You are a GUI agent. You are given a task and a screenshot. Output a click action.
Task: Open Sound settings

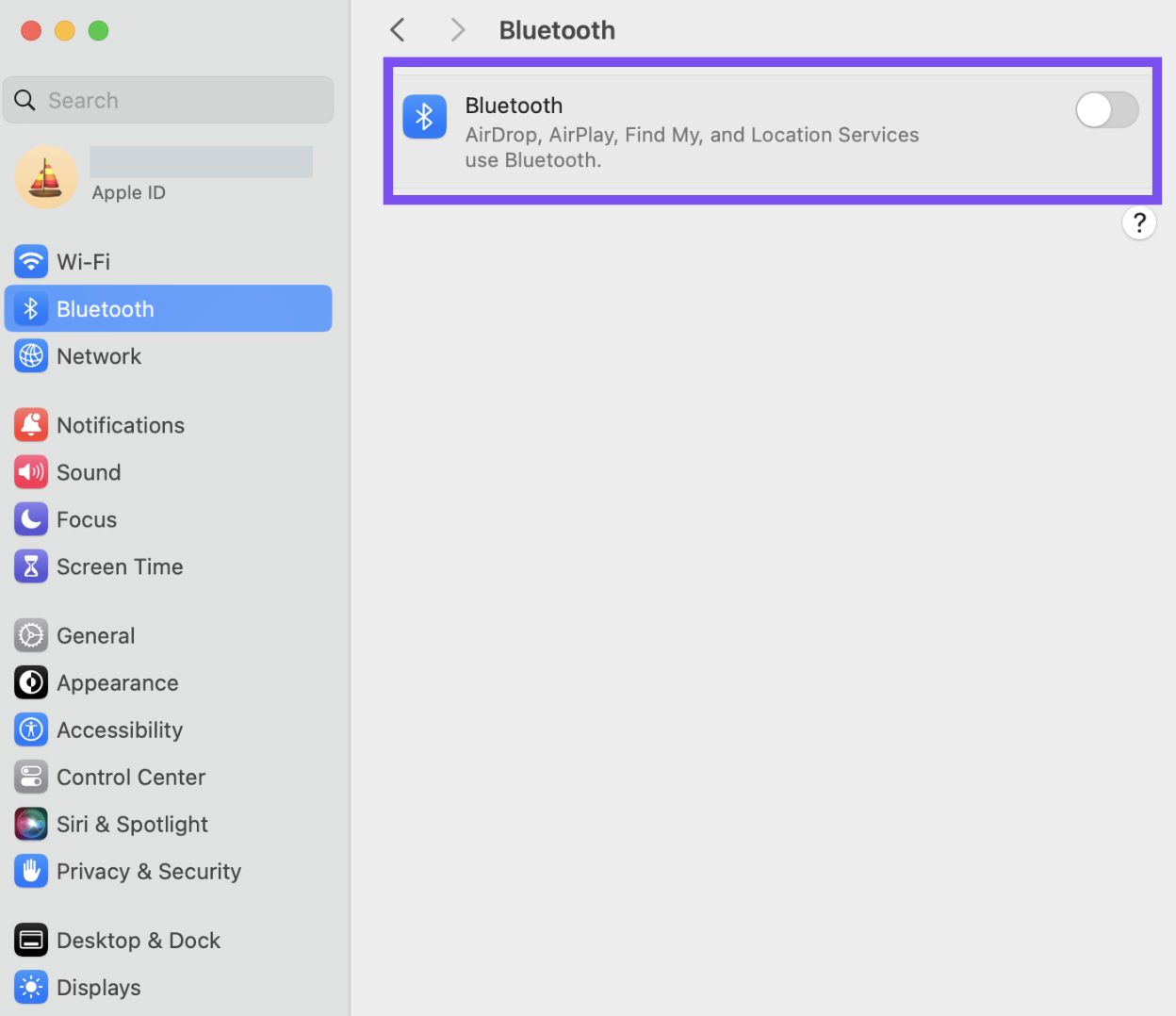(169, 472)
